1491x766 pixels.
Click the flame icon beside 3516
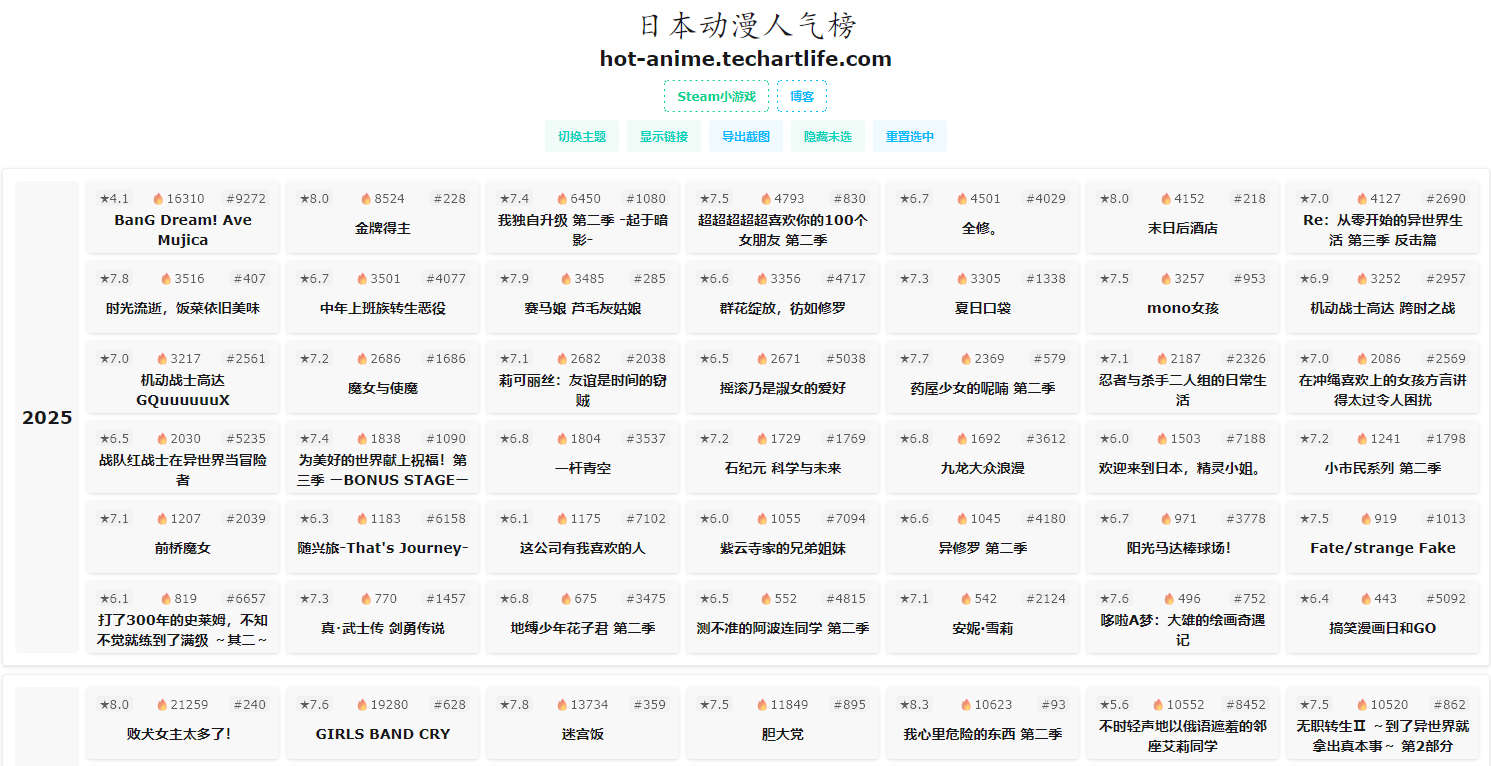(166, 279)
